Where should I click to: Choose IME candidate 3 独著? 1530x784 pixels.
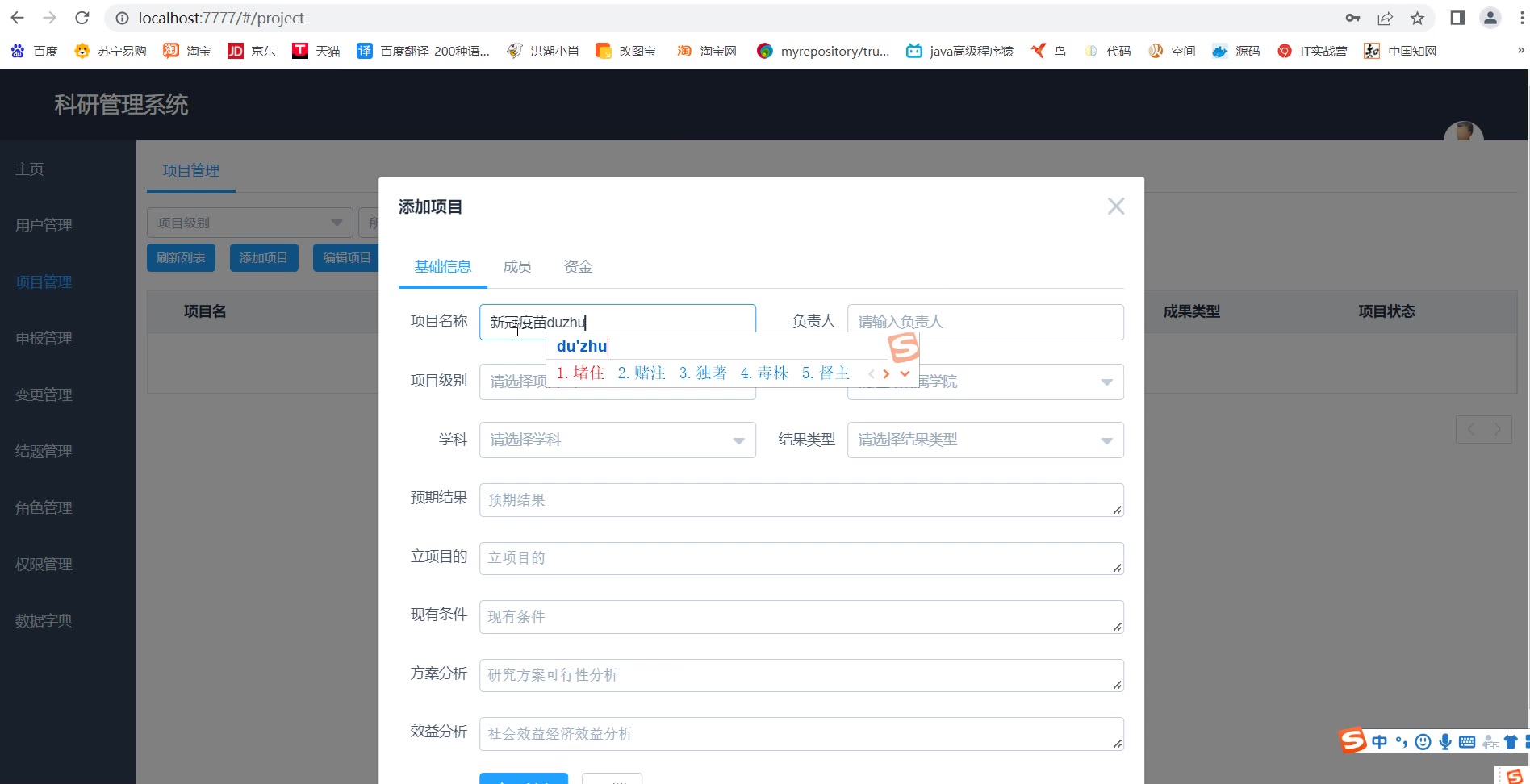pos(703,373)
